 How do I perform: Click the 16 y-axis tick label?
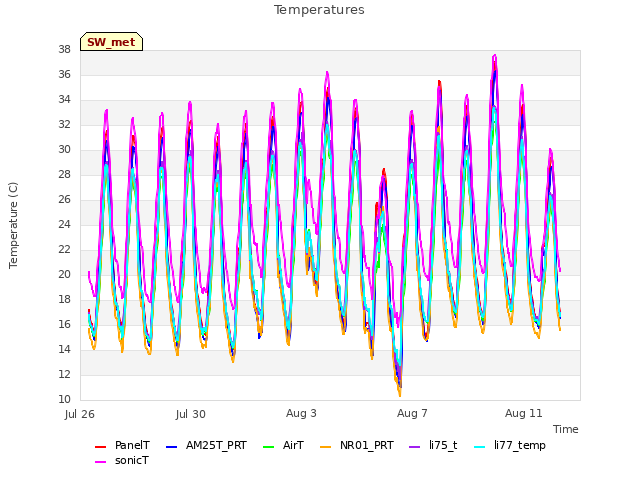pos(64,324)
